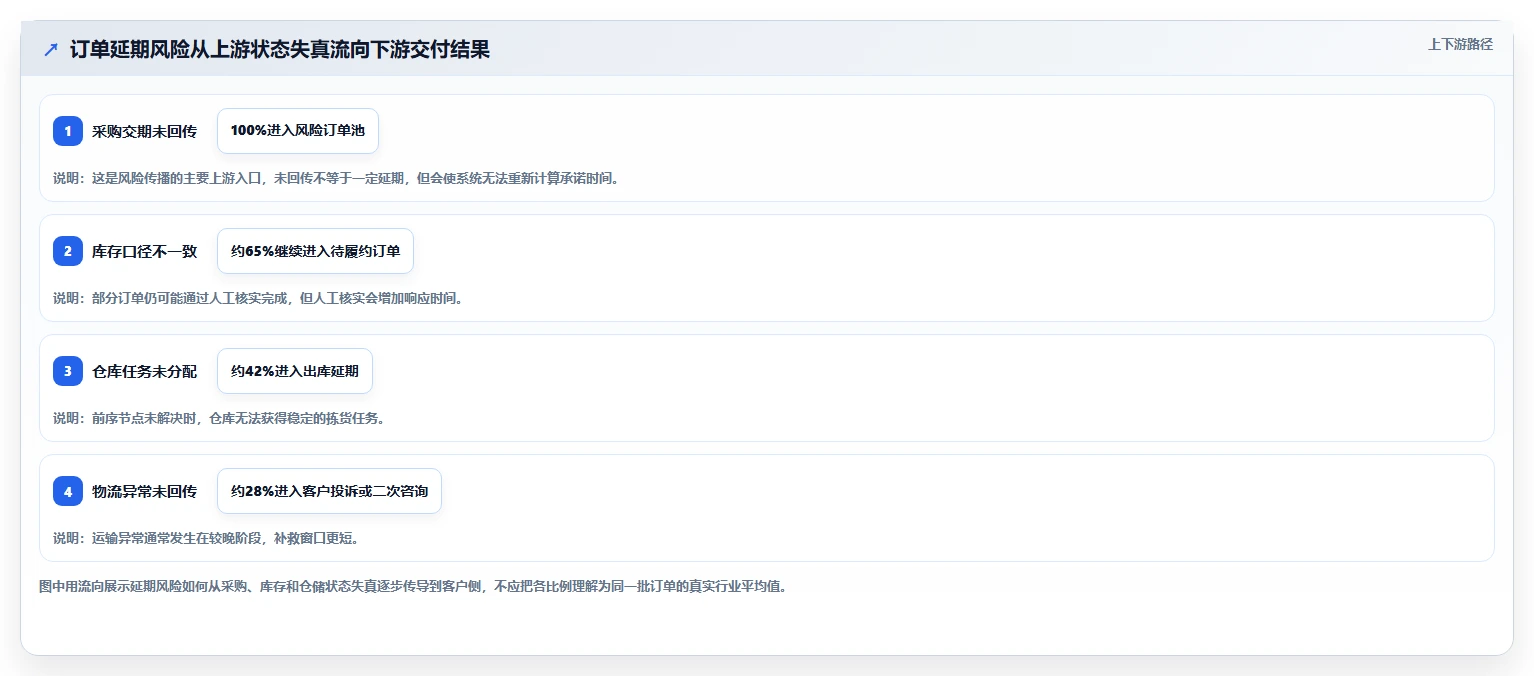The width and height of the screenshot is (1534, 676).
Task: Select the 100%进入风险订单池 pill
Action: [298, 131]
